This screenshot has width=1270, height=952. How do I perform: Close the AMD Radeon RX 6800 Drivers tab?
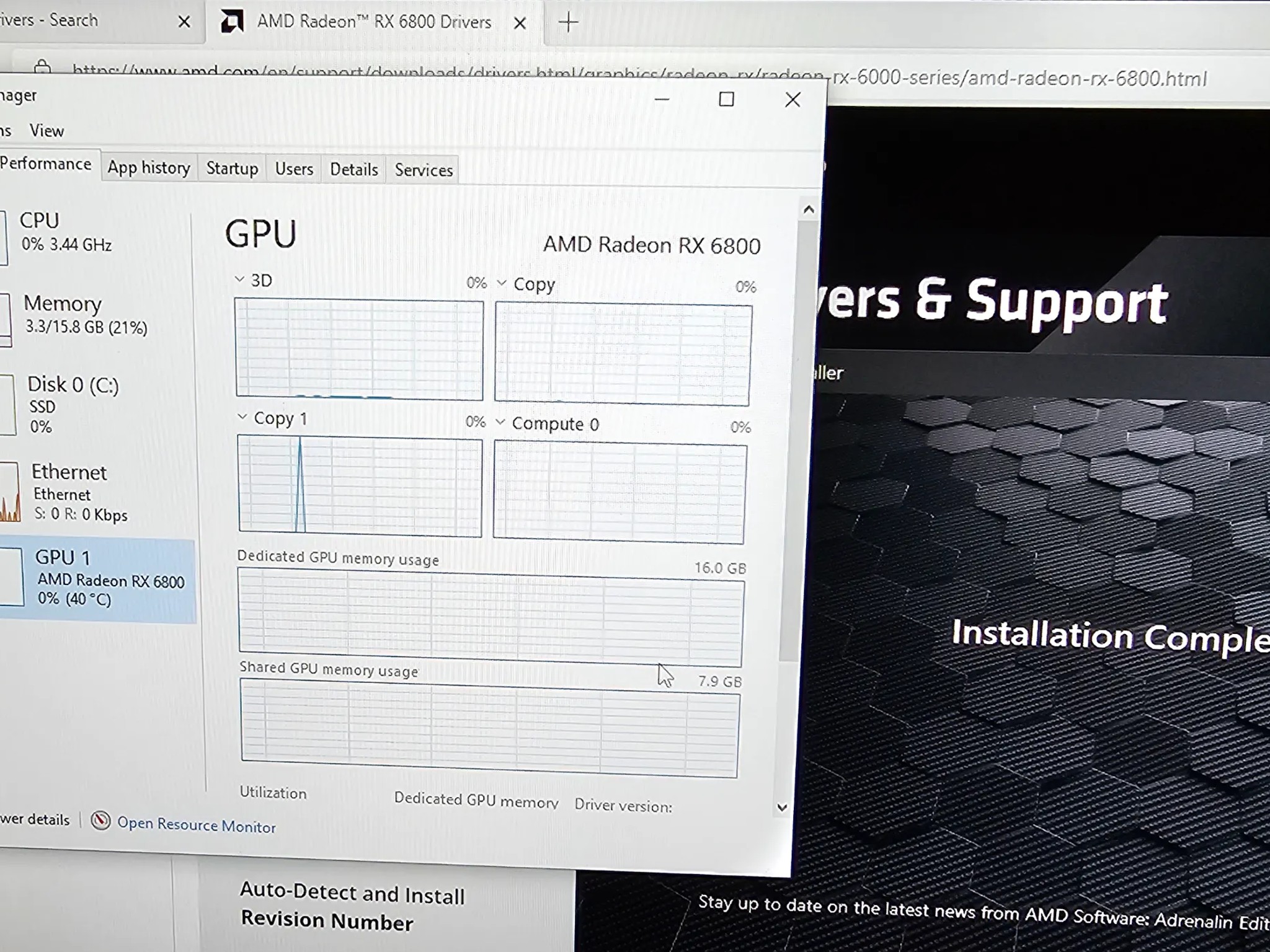pos(520,24)
